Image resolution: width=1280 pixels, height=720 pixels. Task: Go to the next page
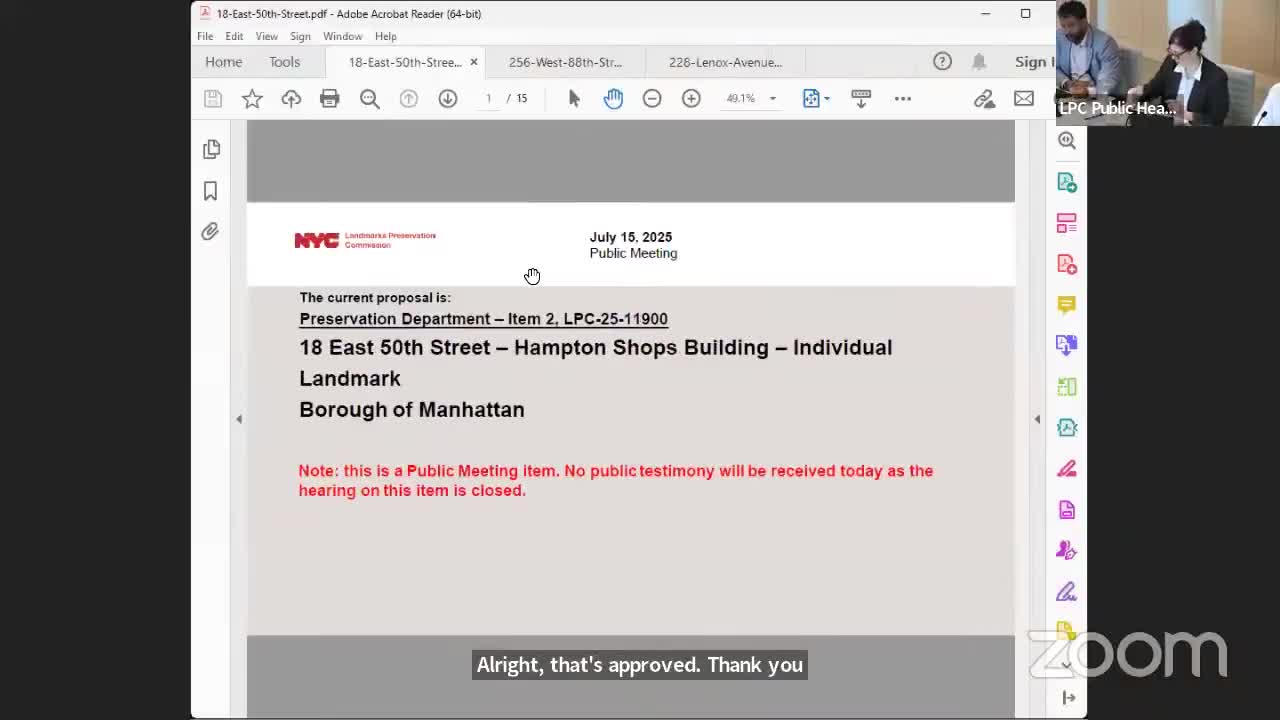[448, 98]
